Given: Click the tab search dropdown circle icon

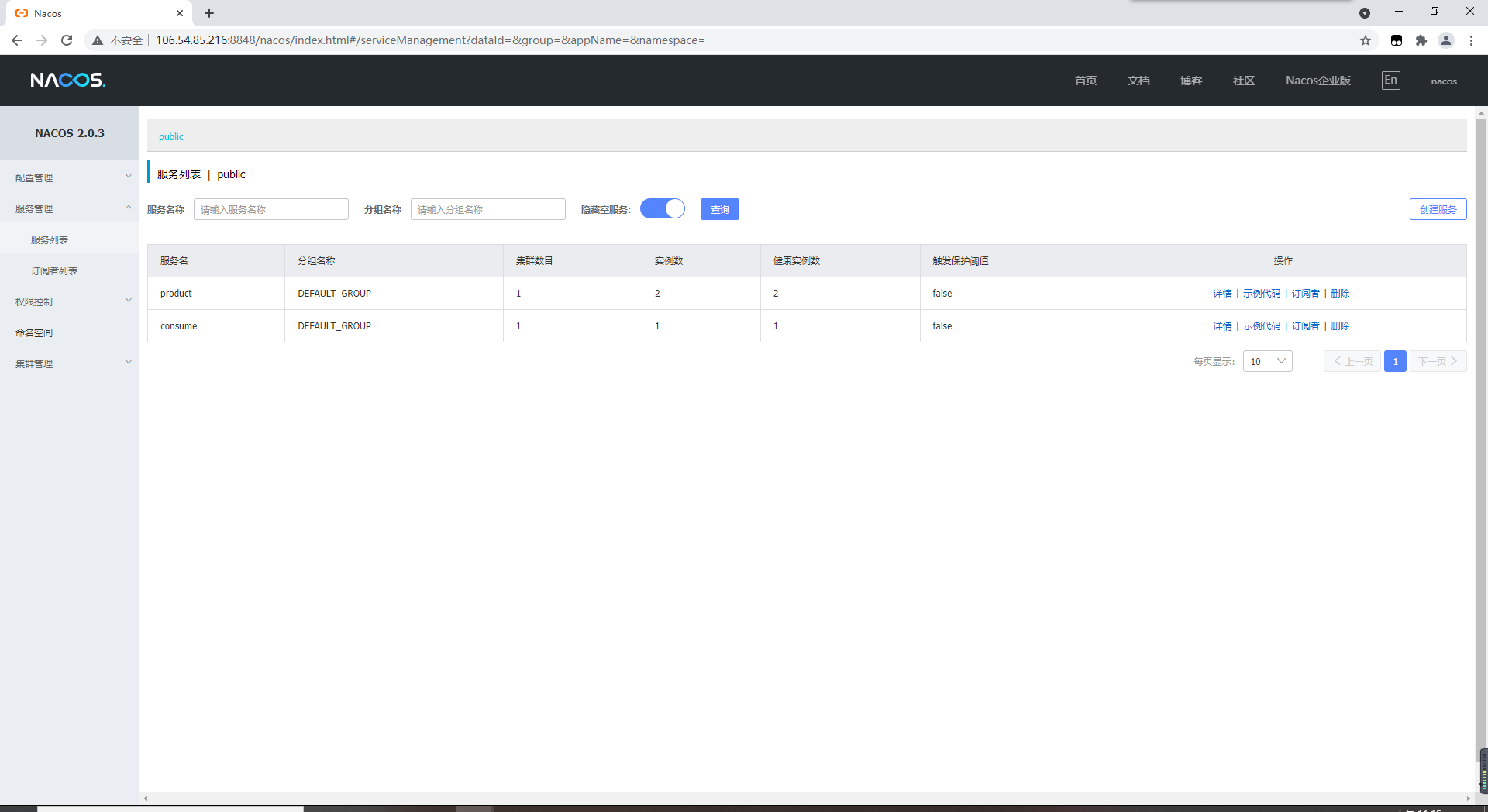Looking at the screenshot, I should coord(1365,13).
